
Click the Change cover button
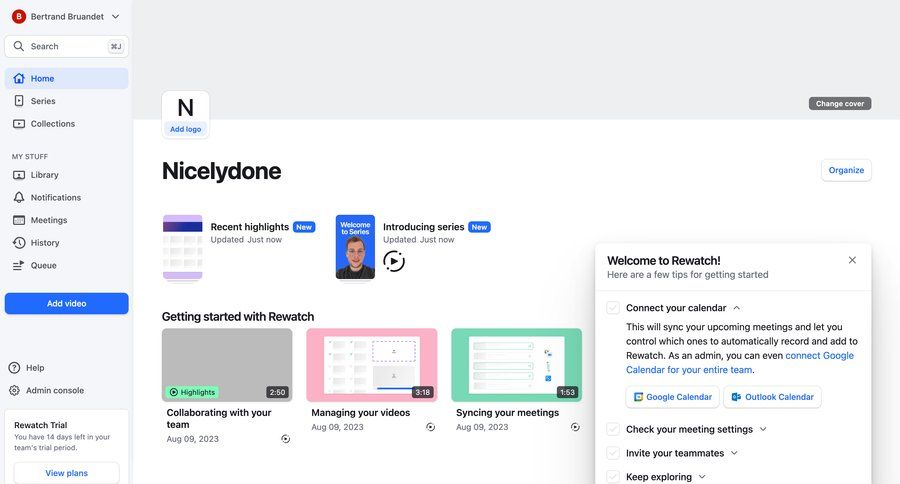pyautogui.click(x=840, y=104)
